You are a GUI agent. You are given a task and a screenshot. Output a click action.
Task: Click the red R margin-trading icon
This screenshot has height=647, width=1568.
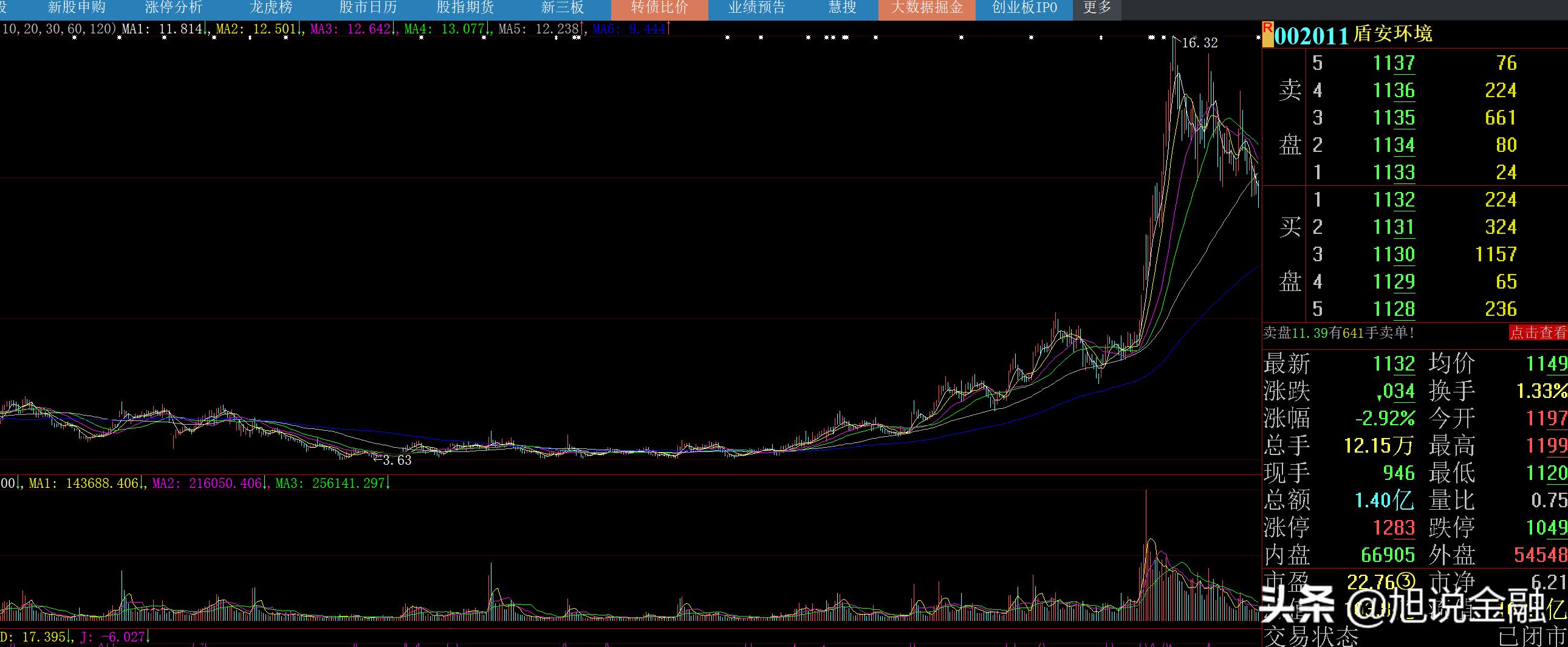pyautogui.click(x=1268, y=34)
